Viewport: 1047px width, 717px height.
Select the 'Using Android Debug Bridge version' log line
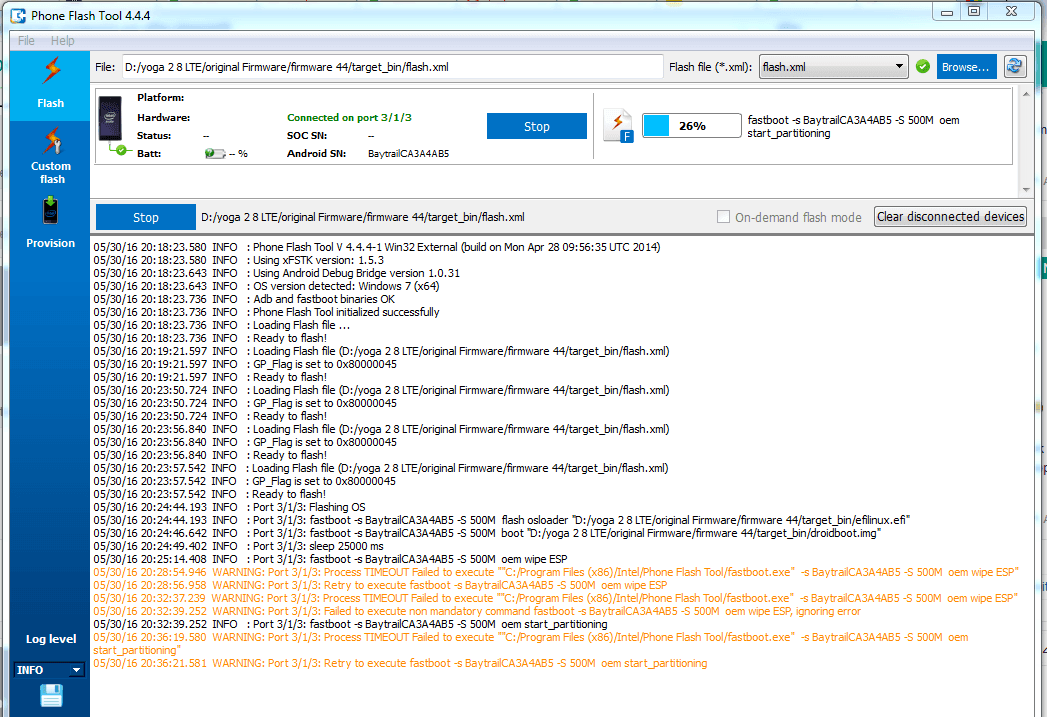276,273
